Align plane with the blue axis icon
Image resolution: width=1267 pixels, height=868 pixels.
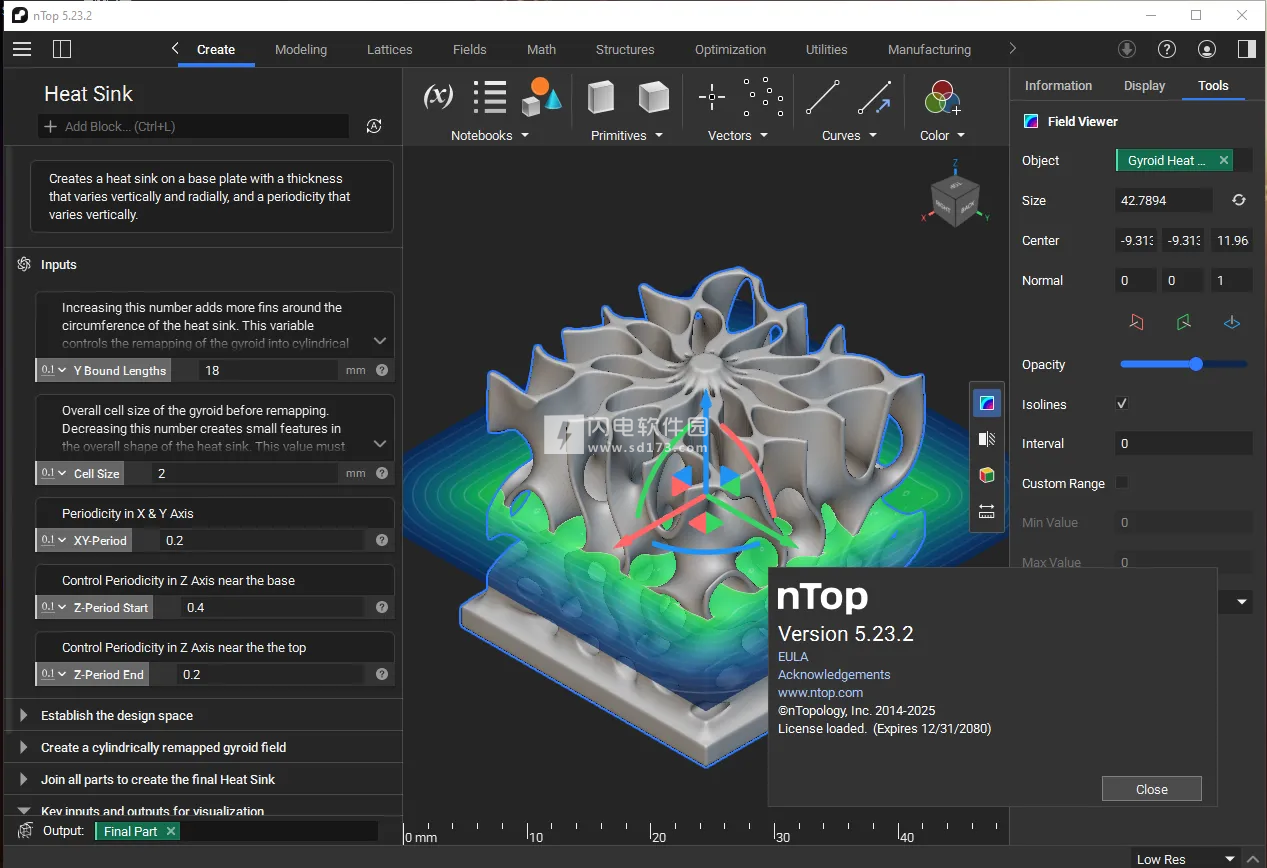click(1232, 322)
